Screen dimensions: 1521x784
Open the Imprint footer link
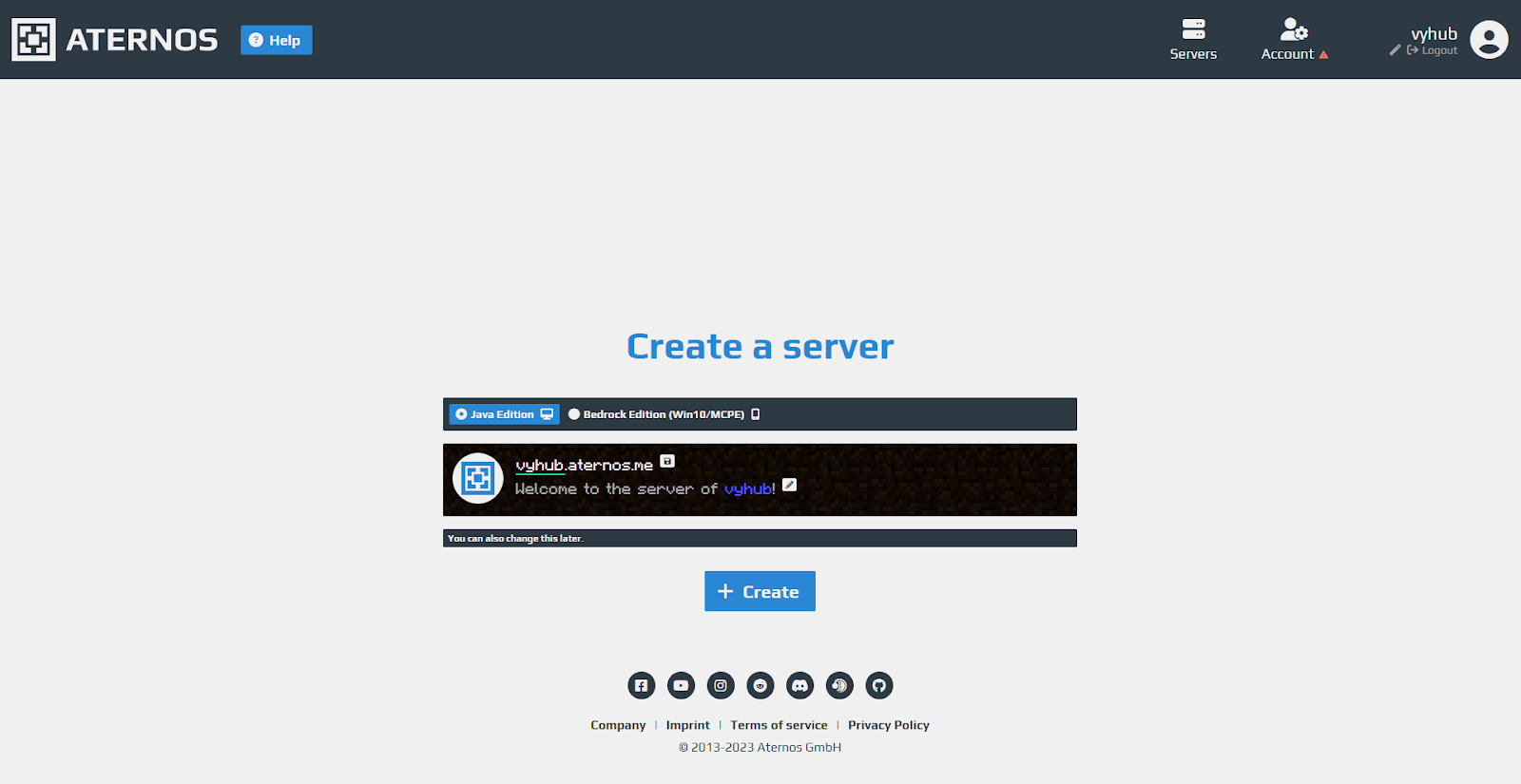click(688, 725)
